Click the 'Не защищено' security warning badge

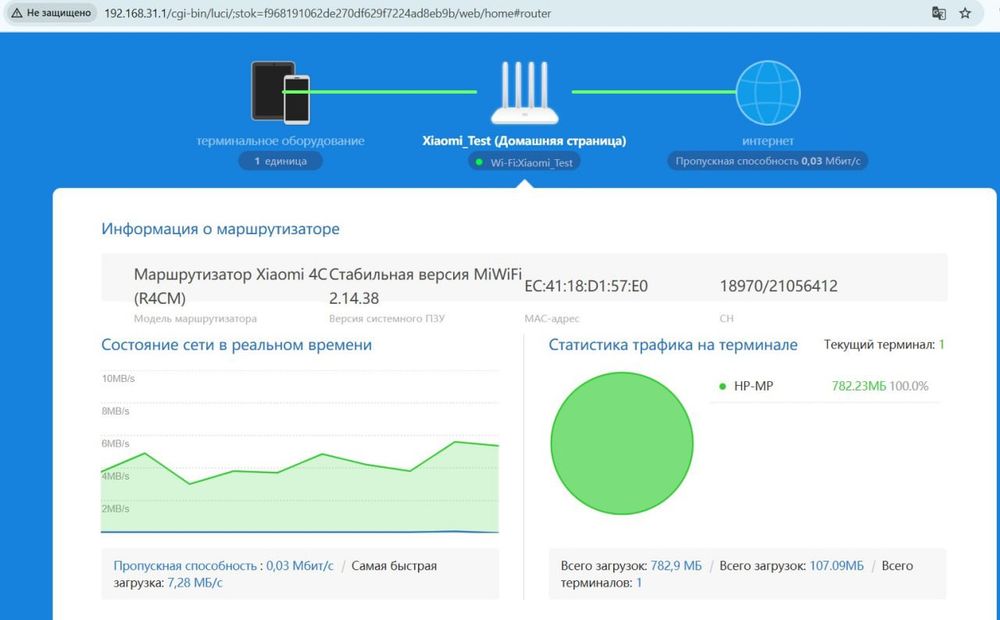tap(51, 13)
